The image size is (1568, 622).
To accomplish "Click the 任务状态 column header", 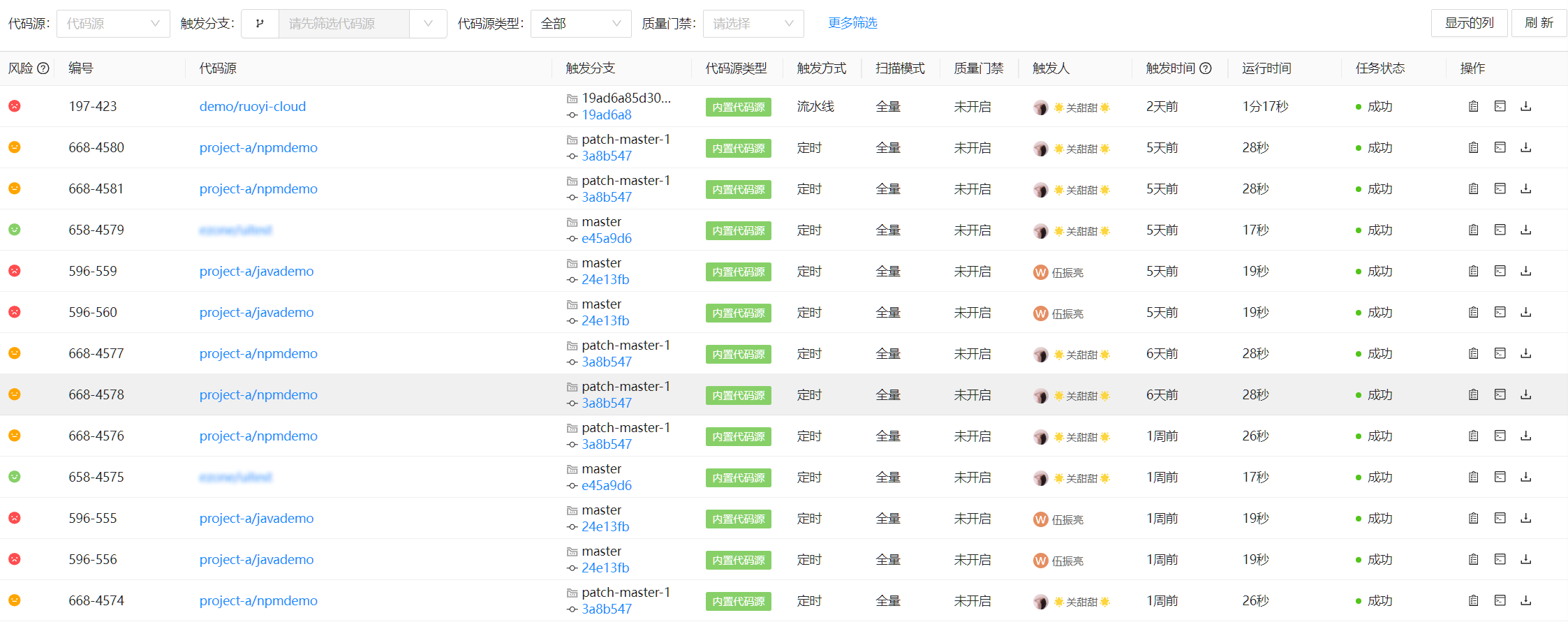I will [x=1380, y=68].
